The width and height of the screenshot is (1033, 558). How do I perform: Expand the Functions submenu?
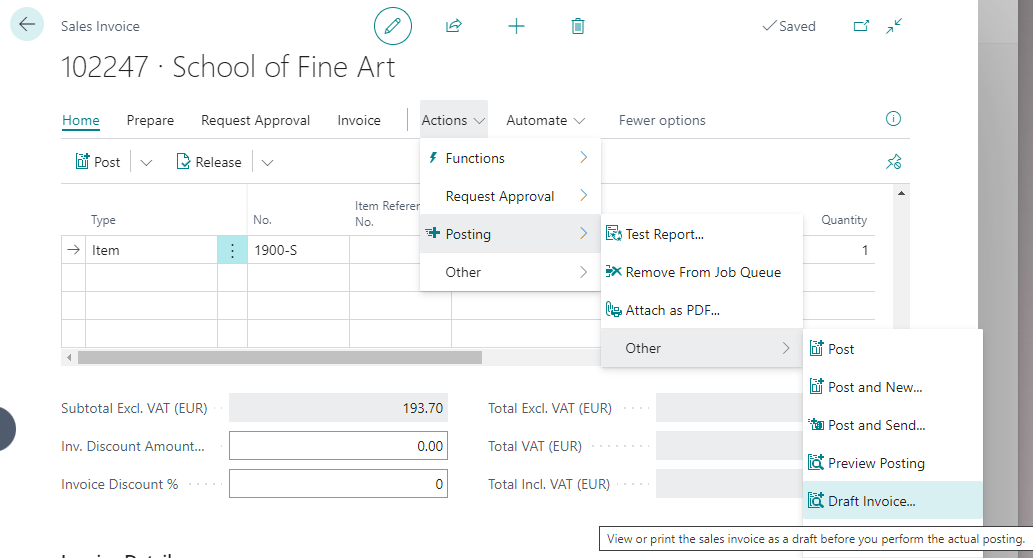pos(510,158)
